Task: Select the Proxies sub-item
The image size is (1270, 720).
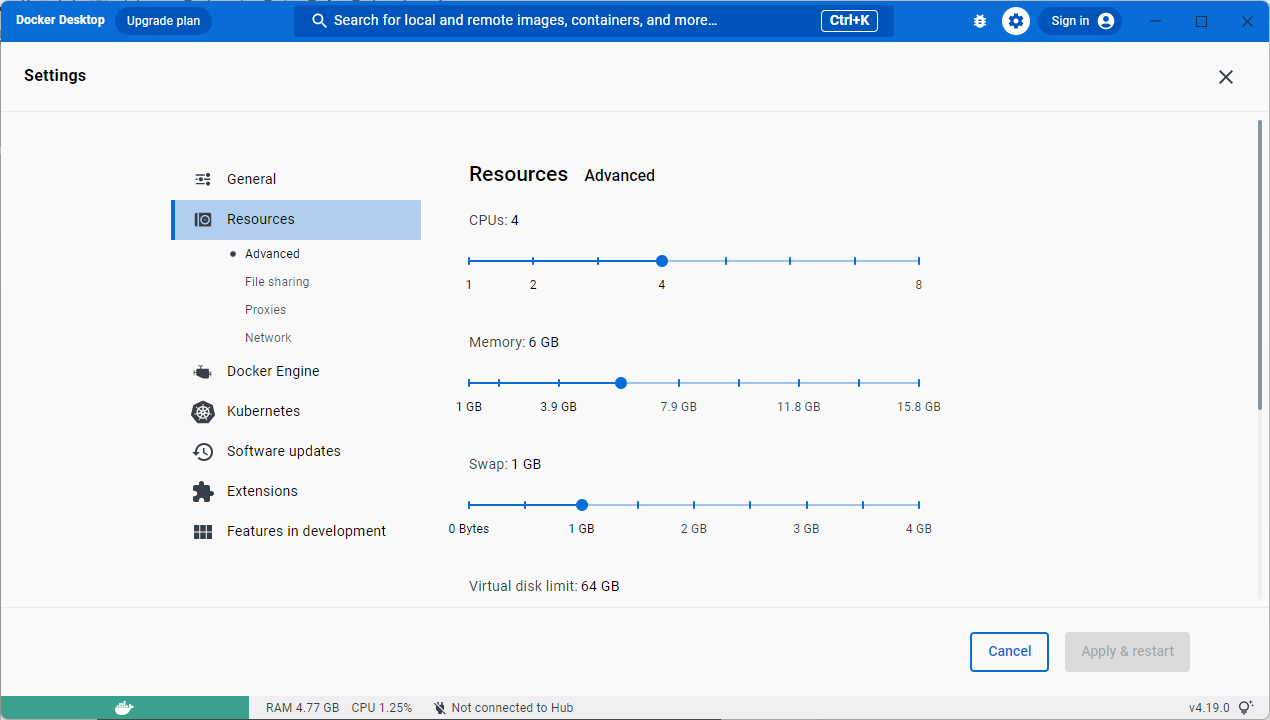Action: (265, 310)
